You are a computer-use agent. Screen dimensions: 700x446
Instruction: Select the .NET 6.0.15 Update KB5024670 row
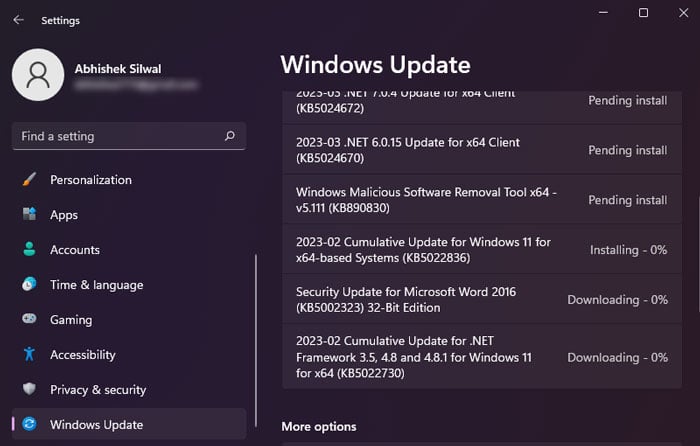tap(482, 150)
